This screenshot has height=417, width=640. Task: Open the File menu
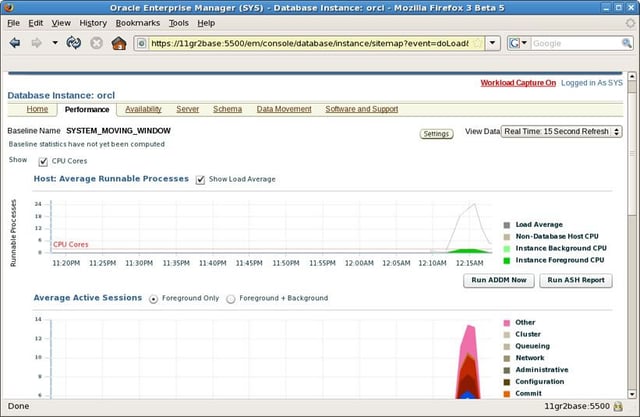(13, 23)
